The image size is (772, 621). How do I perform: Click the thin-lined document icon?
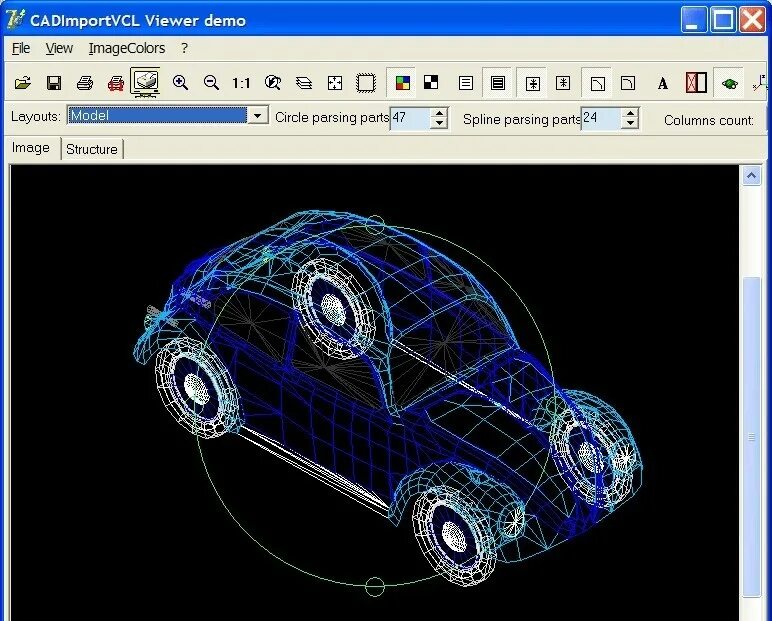(466, 83)
